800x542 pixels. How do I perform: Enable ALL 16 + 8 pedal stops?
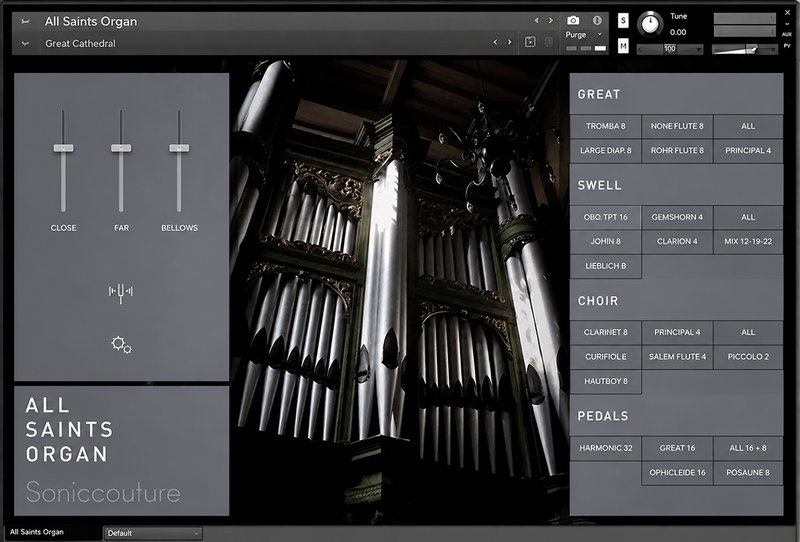pos(748,448)
